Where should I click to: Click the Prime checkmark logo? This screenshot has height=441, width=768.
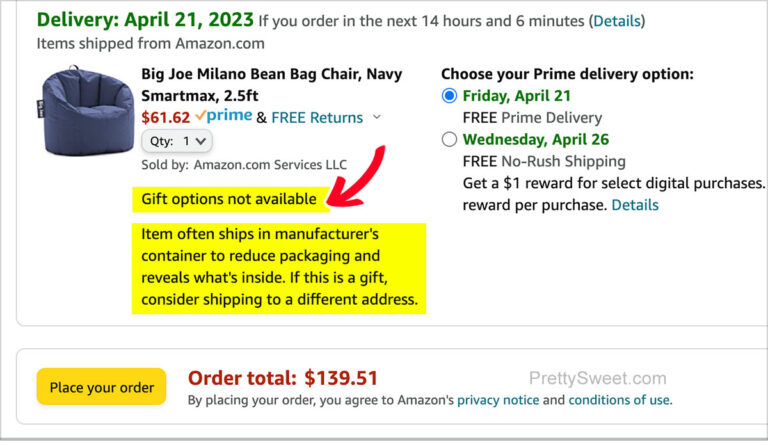223,117
